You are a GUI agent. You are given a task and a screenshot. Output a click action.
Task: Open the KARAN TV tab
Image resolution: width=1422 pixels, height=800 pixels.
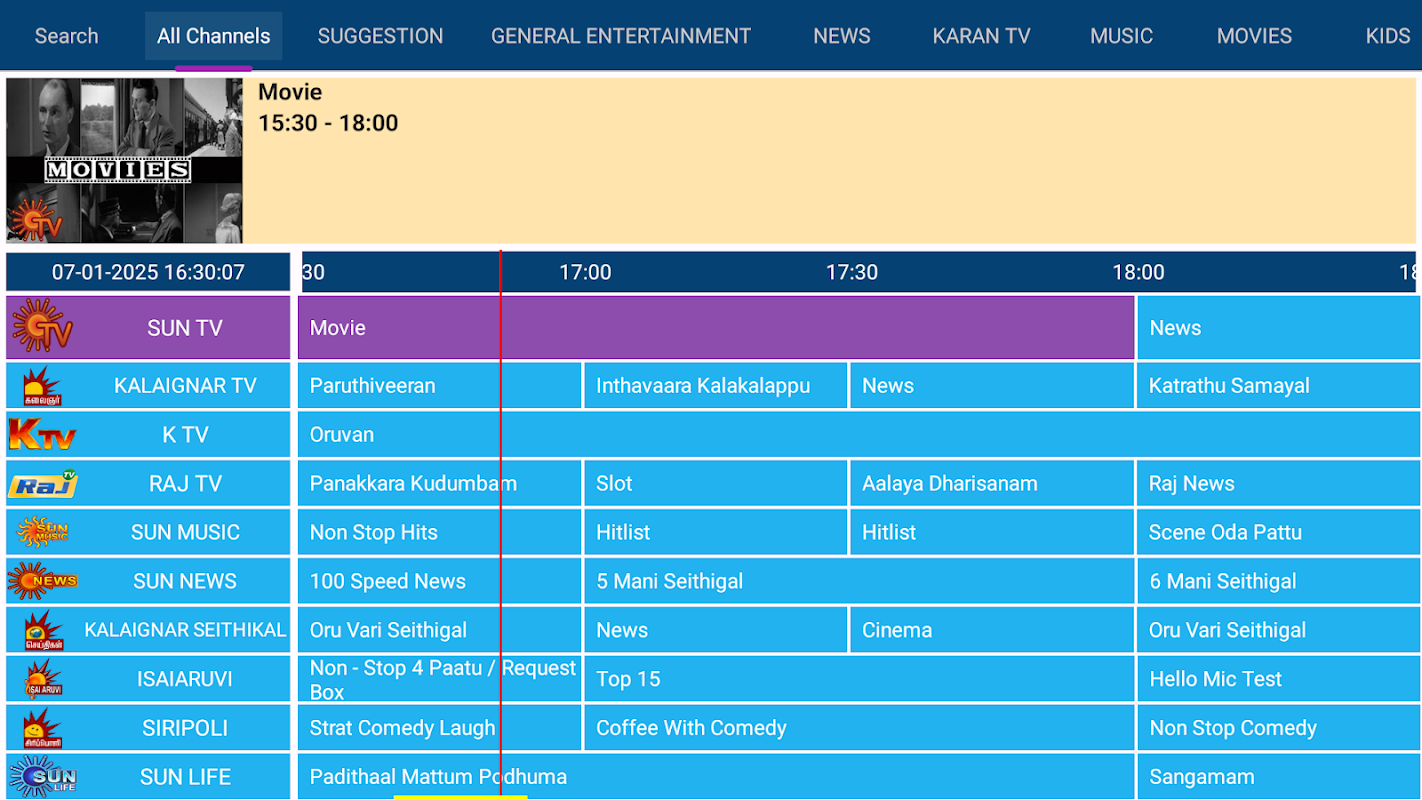click(981, 36)
